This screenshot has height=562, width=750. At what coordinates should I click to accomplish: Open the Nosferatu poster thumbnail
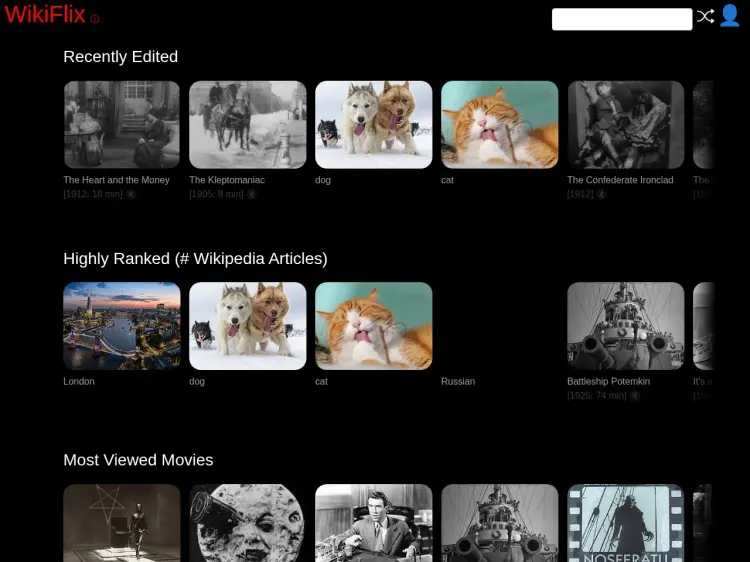tap(626, 523)
